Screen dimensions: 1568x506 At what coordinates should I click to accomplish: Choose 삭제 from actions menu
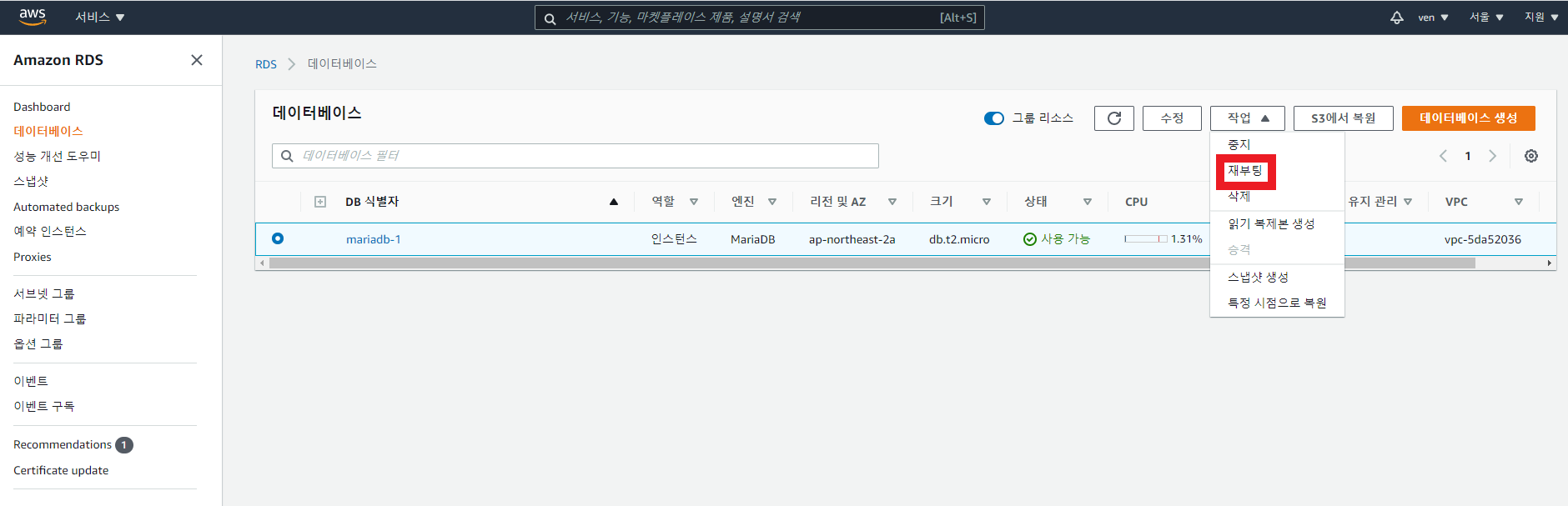pyautogui.click(x=1239, y=197)
